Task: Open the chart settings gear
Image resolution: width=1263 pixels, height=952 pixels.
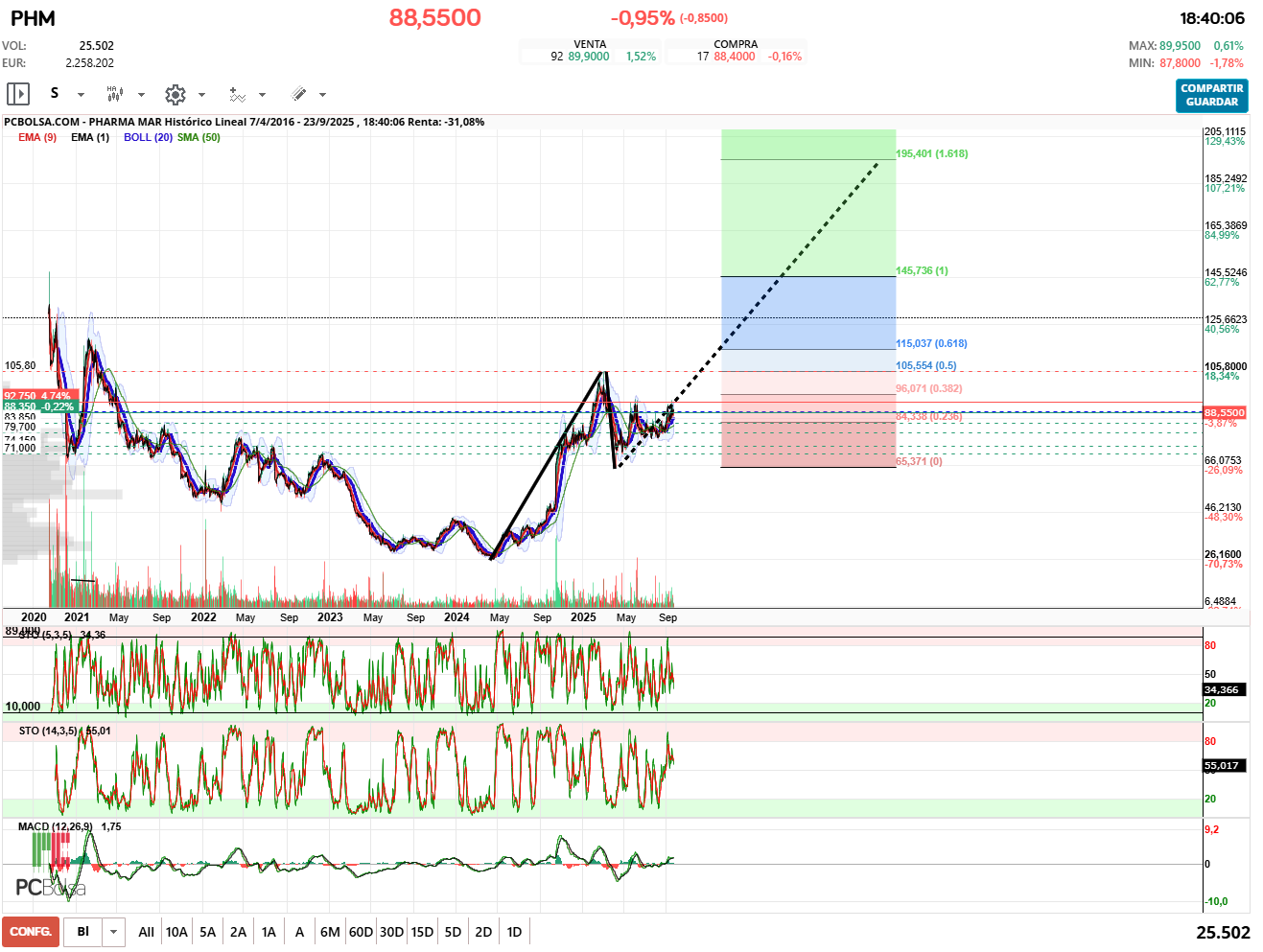Action: point(175,94)
